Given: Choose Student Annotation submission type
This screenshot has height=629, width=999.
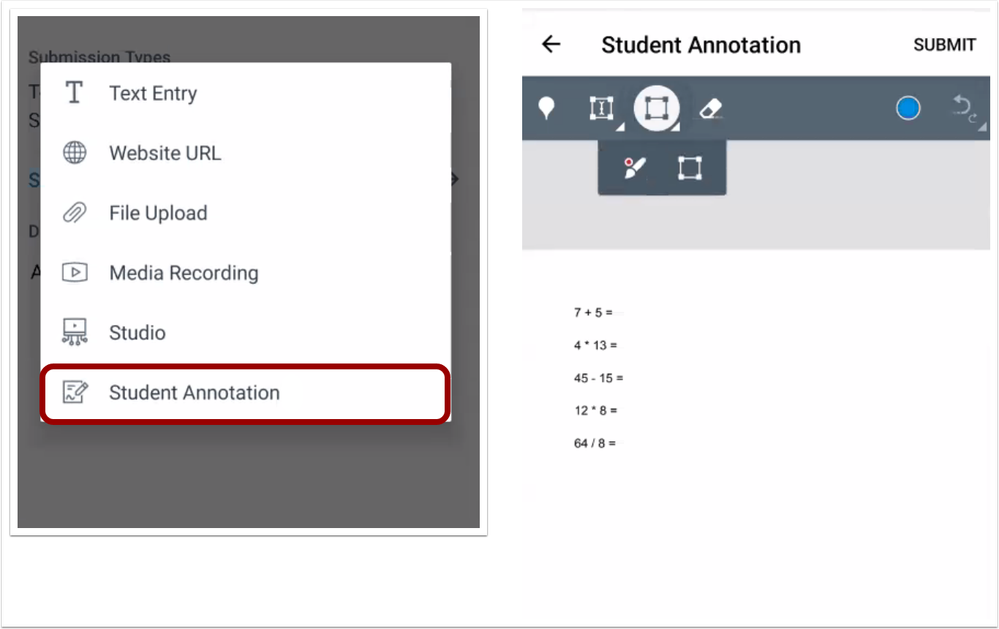Looking at the screenshot, I should coord(245,393).
